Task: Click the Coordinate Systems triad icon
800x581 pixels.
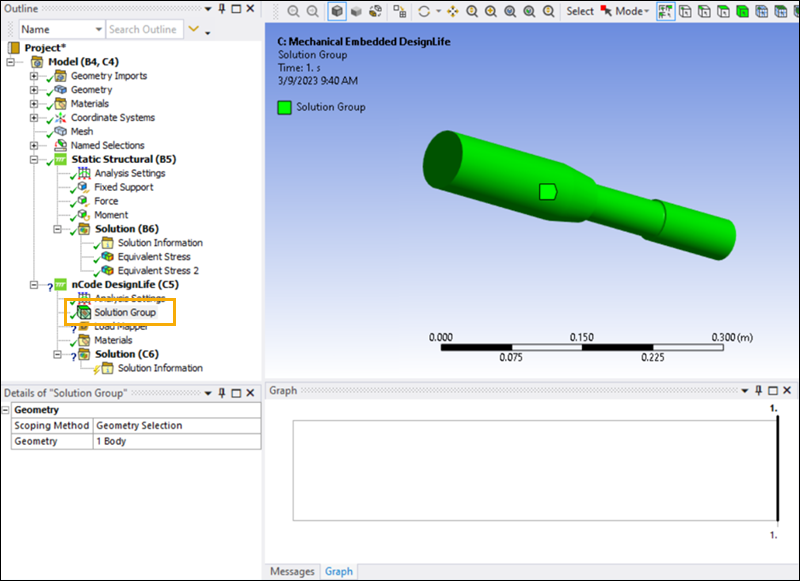Action: click(x=60, y=118)
